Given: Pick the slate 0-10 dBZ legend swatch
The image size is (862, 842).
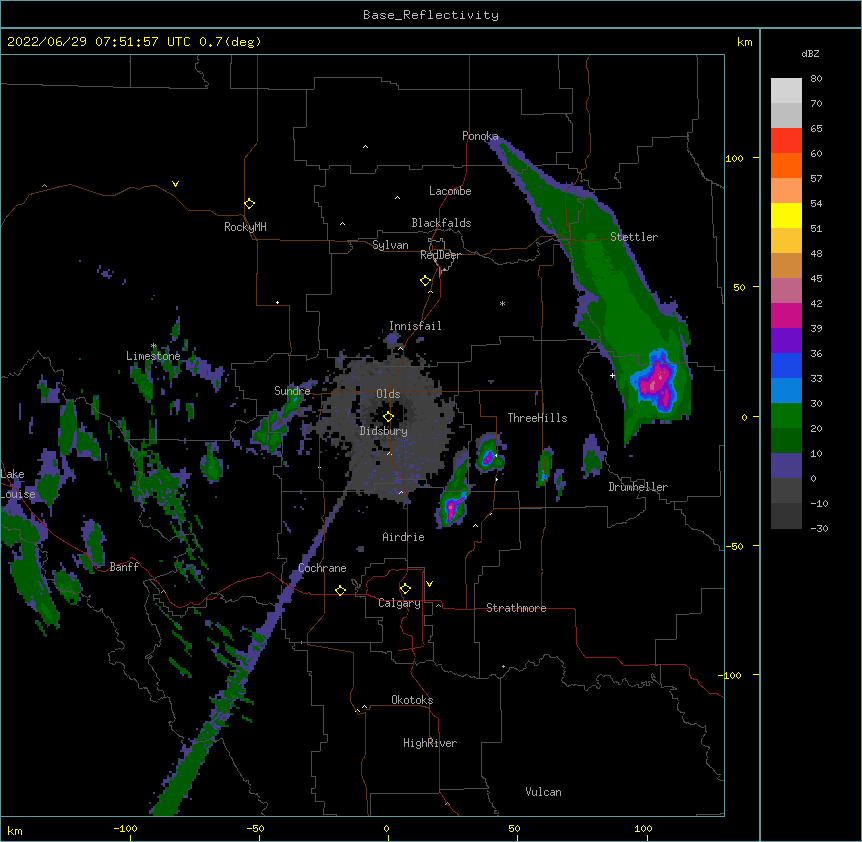Looking at the screenshot, I should tap(786, 466).
